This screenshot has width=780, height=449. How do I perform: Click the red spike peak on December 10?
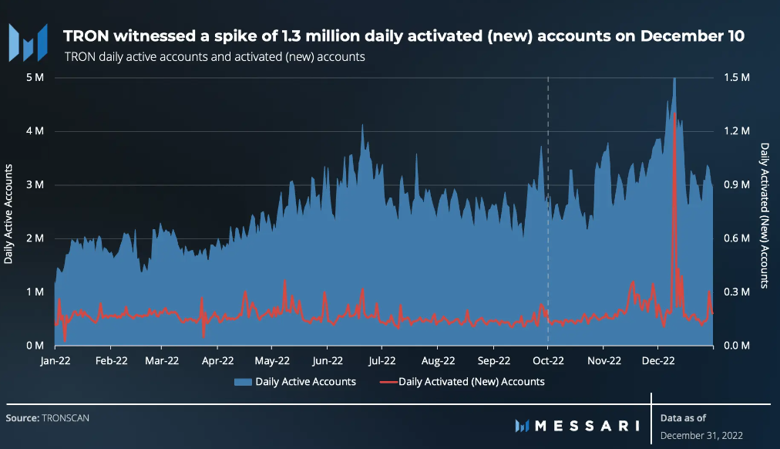(675, 115)
